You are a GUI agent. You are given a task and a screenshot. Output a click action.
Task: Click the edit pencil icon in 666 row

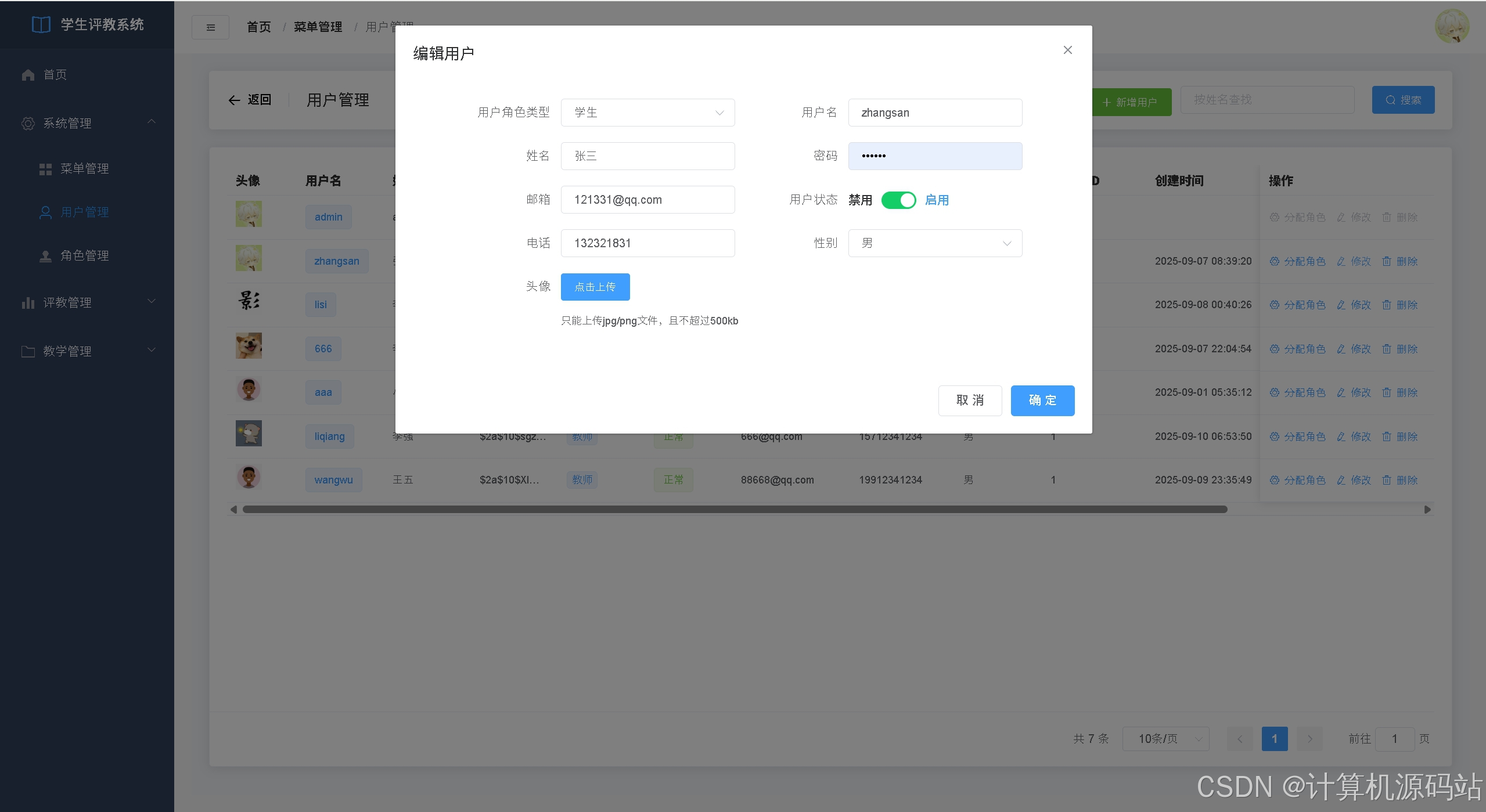click(x=1341, y=349)
